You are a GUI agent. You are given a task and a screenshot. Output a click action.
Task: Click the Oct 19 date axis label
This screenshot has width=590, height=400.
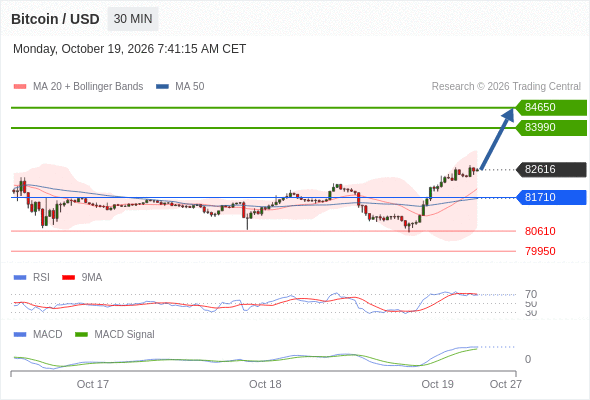coord(437,384)
